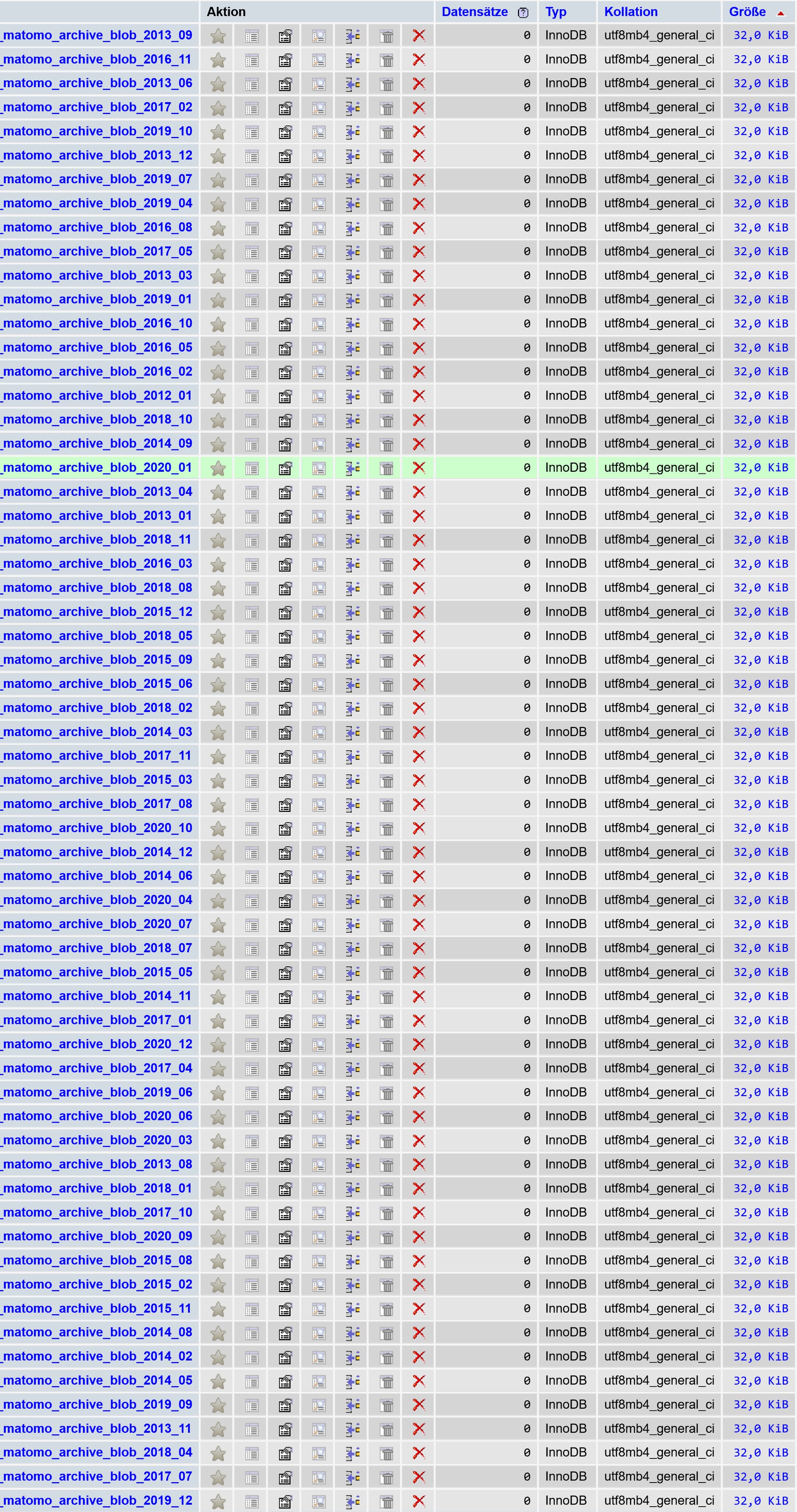Drop icon for matomo_archive_blob_2018_02
This screenshot has height=1512, width=797.
[419, 708]
